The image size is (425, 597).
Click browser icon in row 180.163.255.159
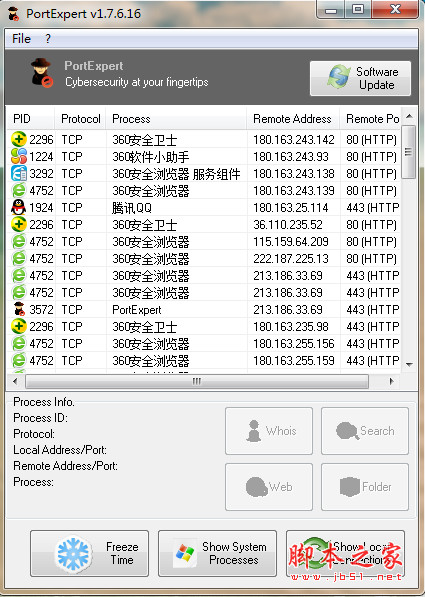(19, 360)
